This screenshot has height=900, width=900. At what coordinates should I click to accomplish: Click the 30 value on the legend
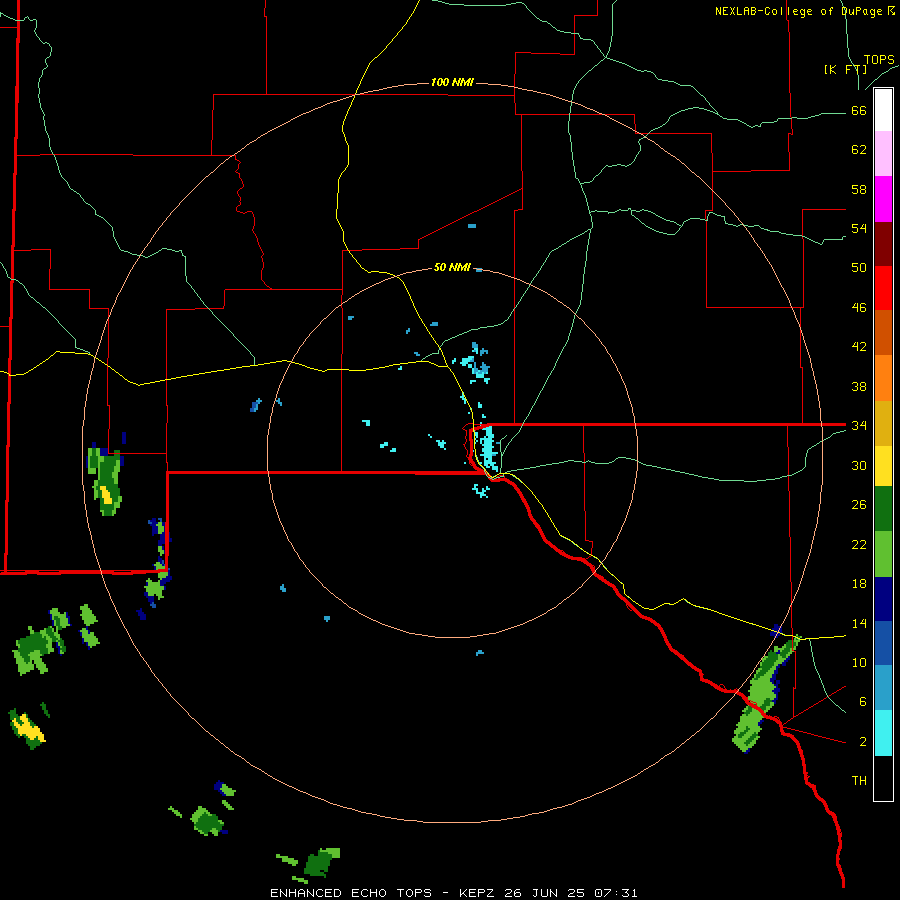coord(859,465)
